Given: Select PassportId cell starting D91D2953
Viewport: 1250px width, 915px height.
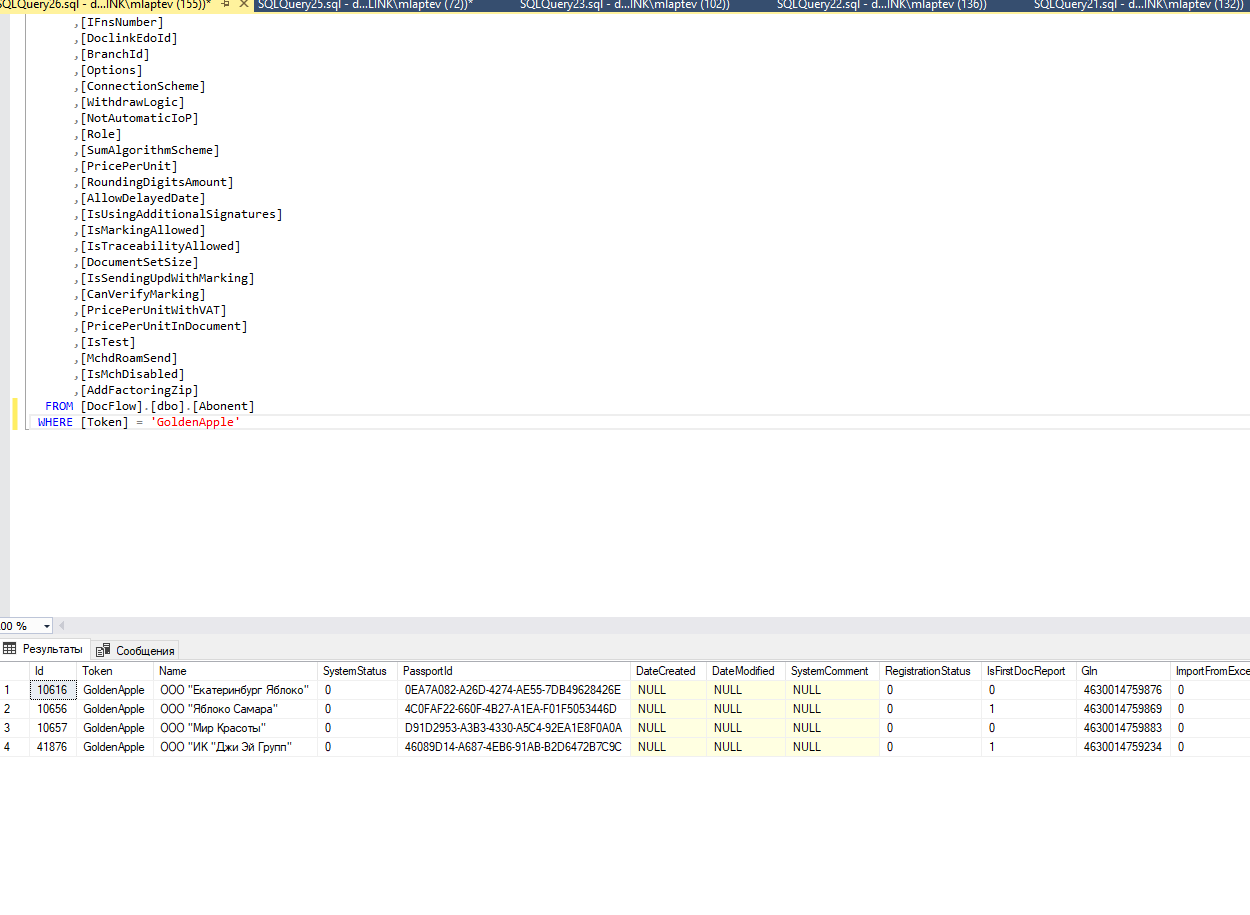Looking at the screenshot, I should (514, 728).
